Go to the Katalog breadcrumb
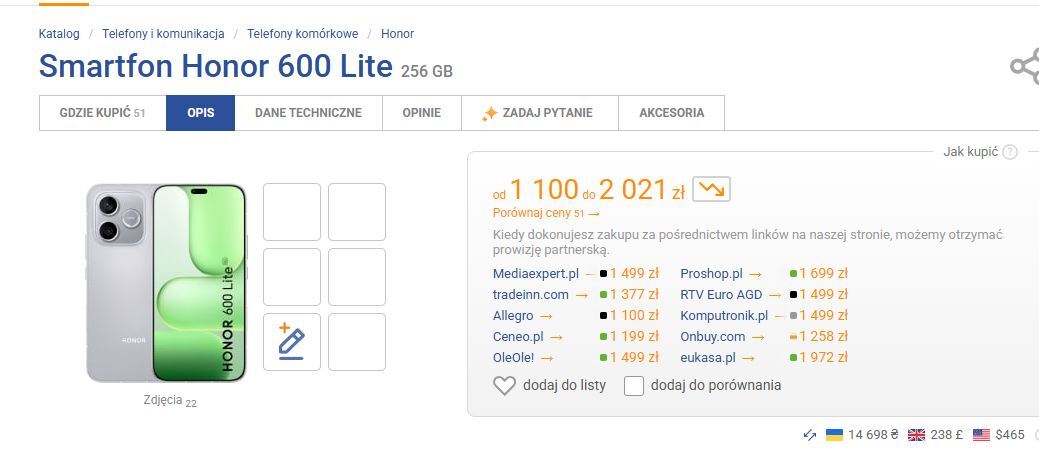 [x=59, y=33]
